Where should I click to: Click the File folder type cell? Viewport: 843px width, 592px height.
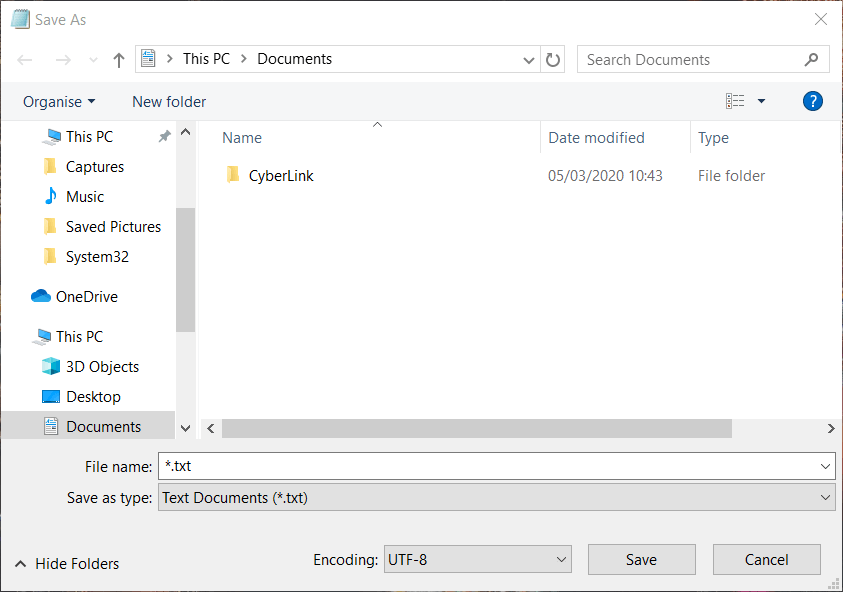[x=731, y=176]
